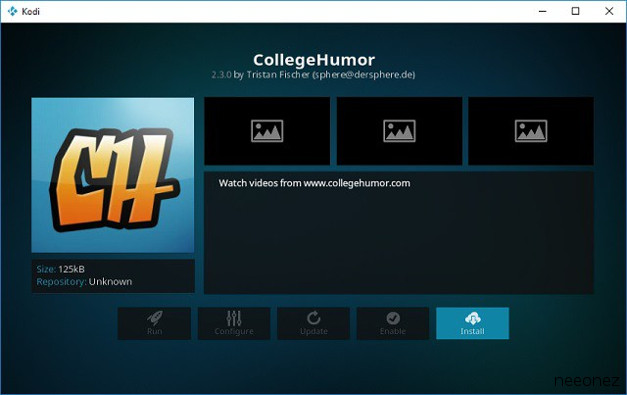This screenshot has height=395, width=627.
Task: Click the Size 125kB info line
Action: (60, 269)
